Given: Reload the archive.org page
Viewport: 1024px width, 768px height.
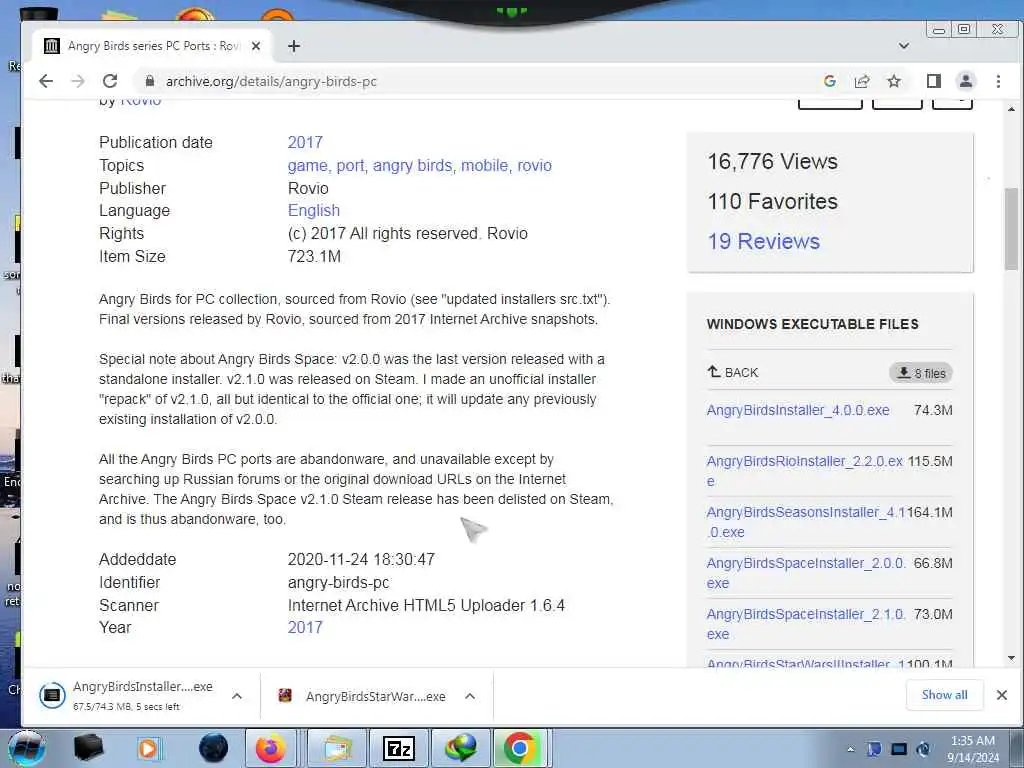Looking at the screenshot, I should pyautogui.click(x=110, y=81).
